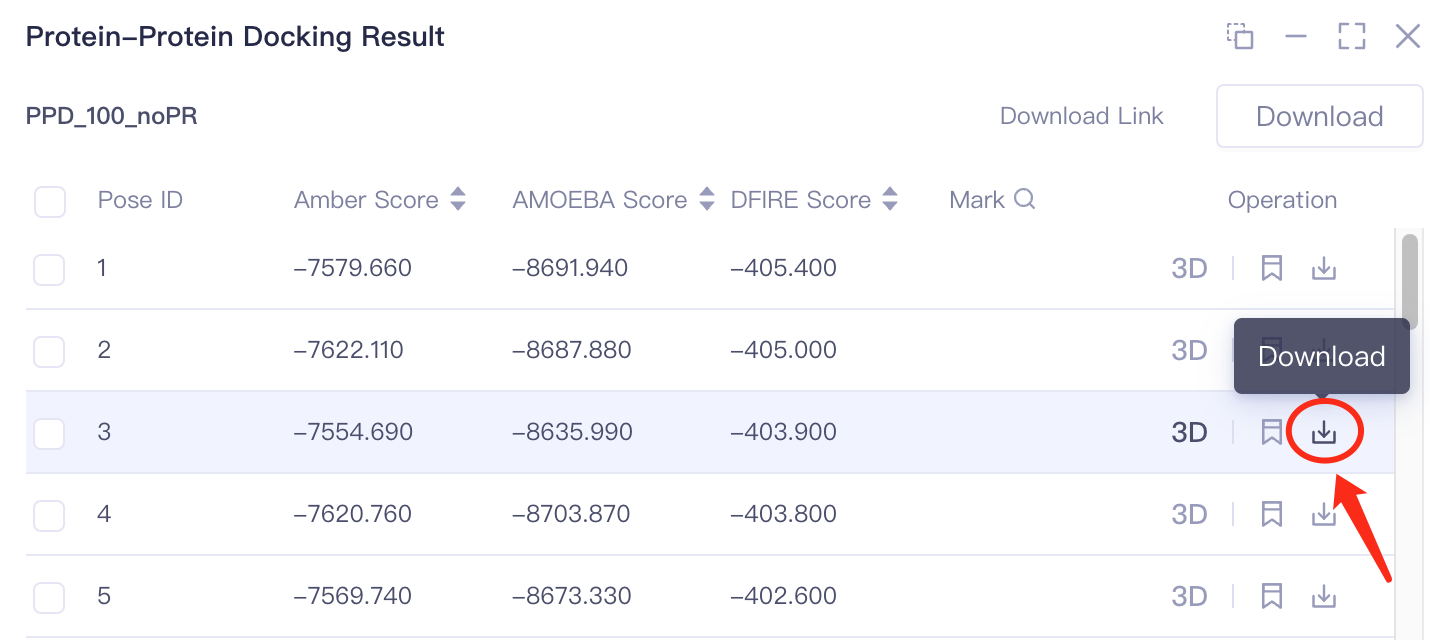The height and width of the screenshot is (640, 1430).
Task: Check the pose 3 row checkbox
Action: pos(50,433)
